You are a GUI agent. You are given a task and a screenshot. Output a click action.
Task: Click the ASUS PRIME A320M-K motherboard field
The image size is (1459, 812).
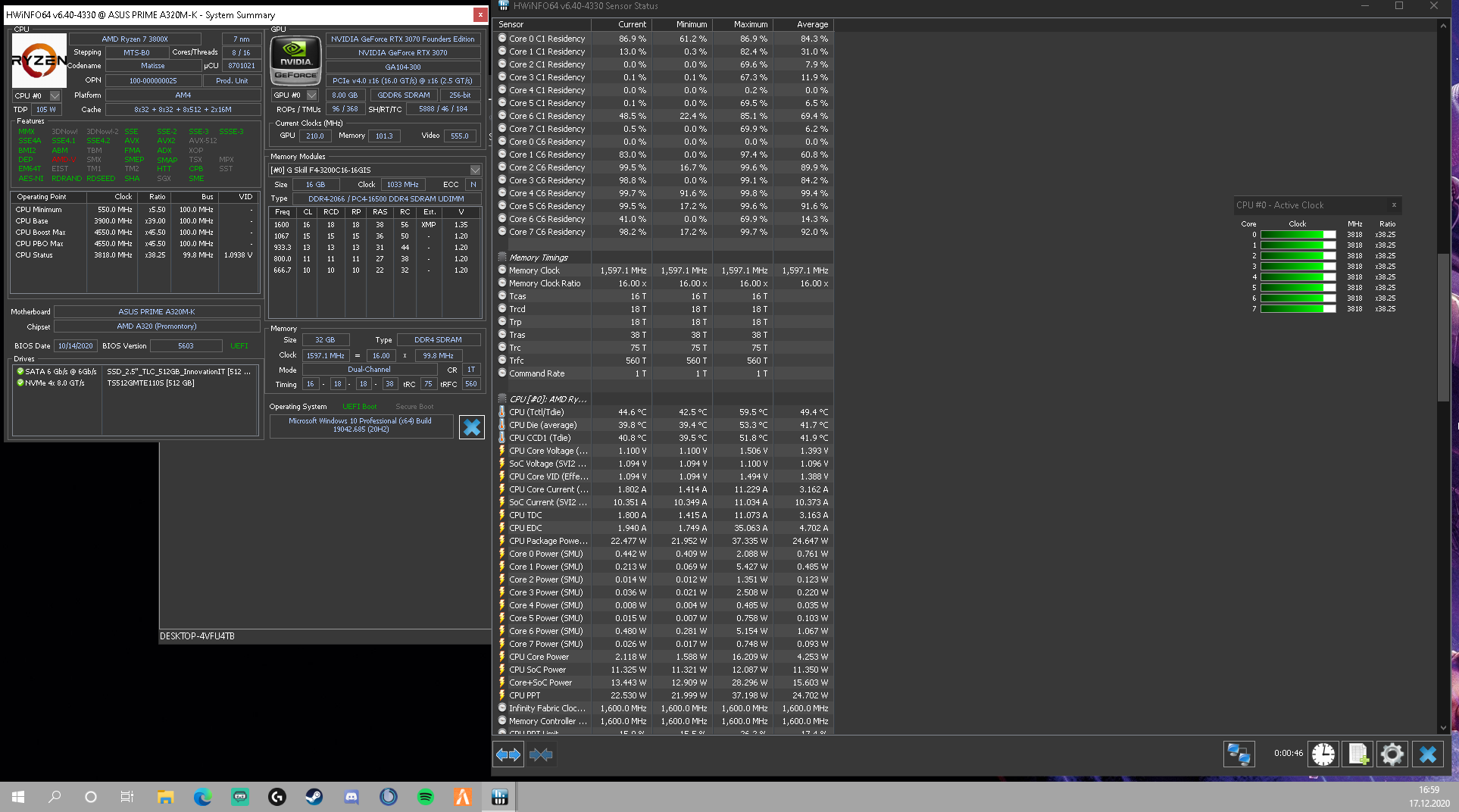157,312
